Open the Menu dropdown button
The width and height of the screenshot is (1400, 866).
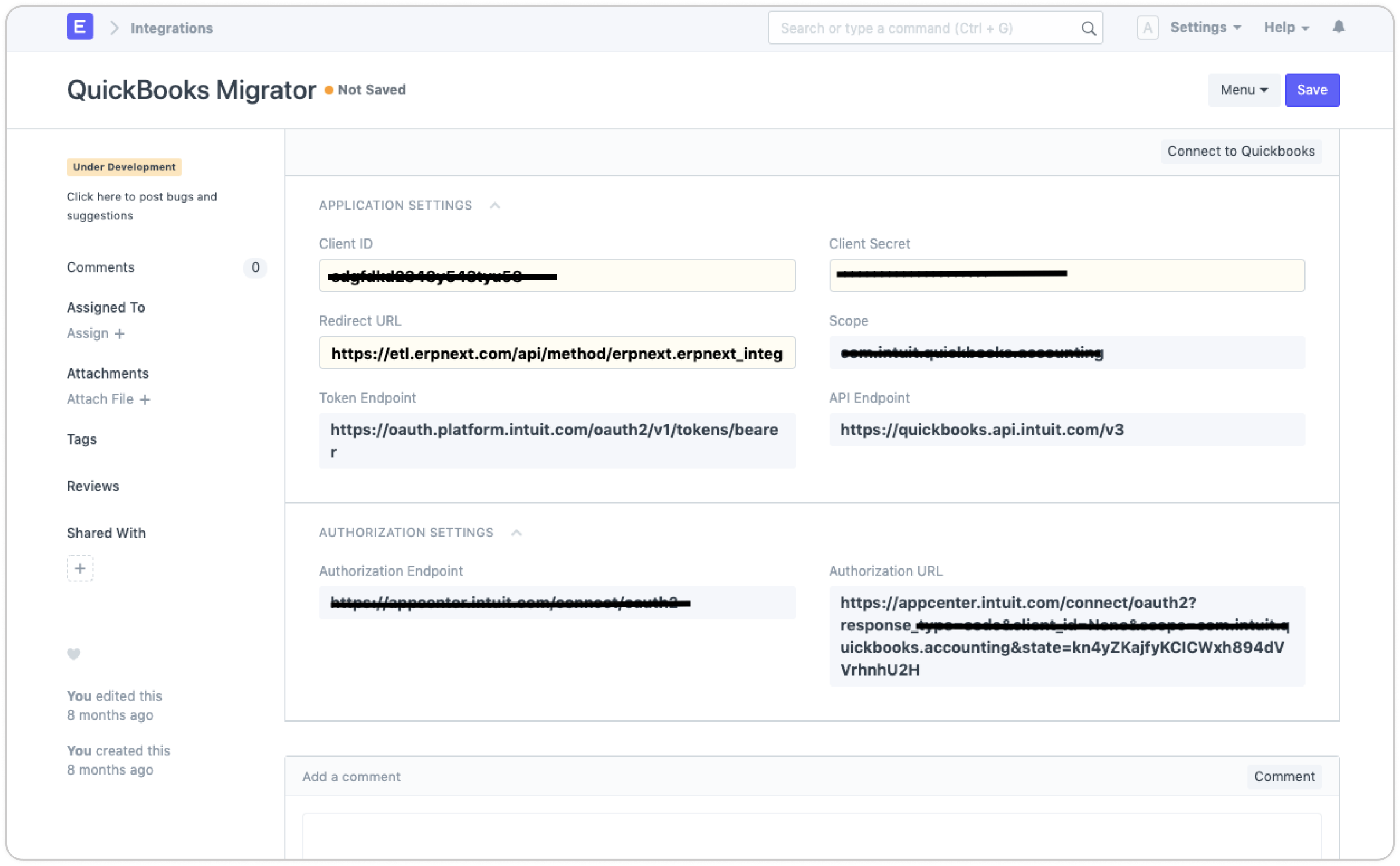tap(1243, 90)
